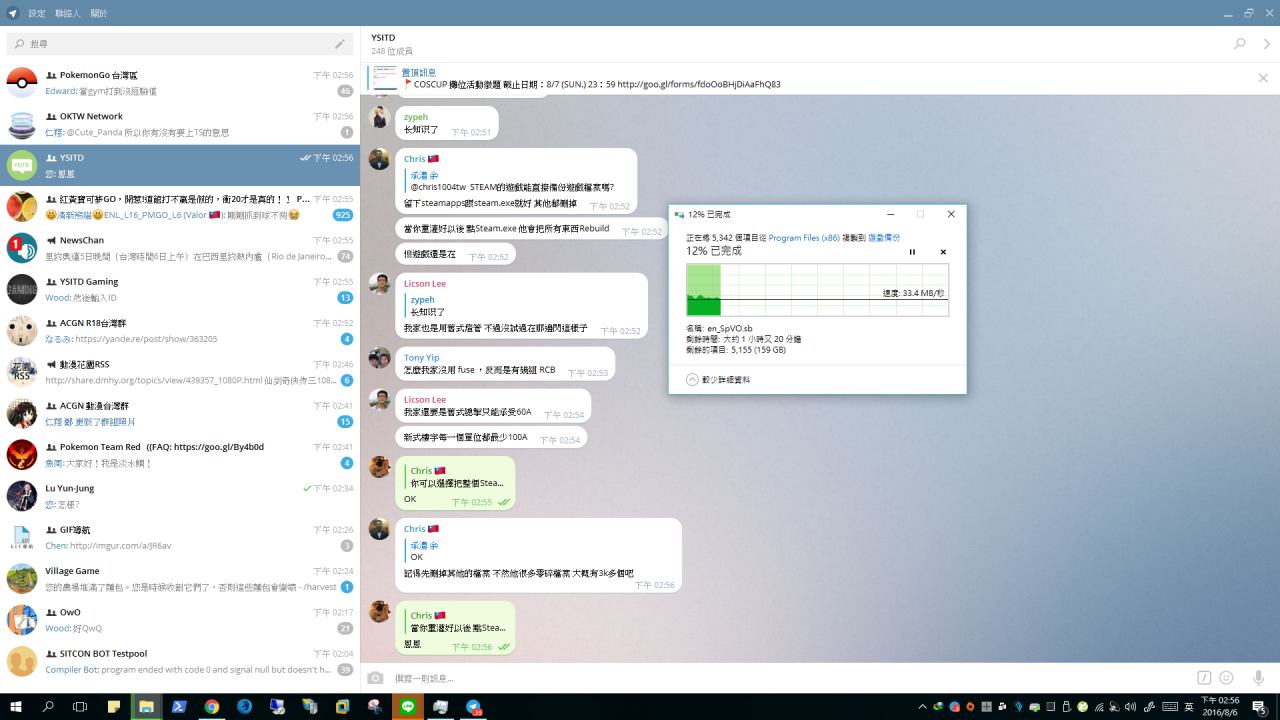
Task: Launch Google Chrome from the taskbar
Action: [x=212, y=706]
